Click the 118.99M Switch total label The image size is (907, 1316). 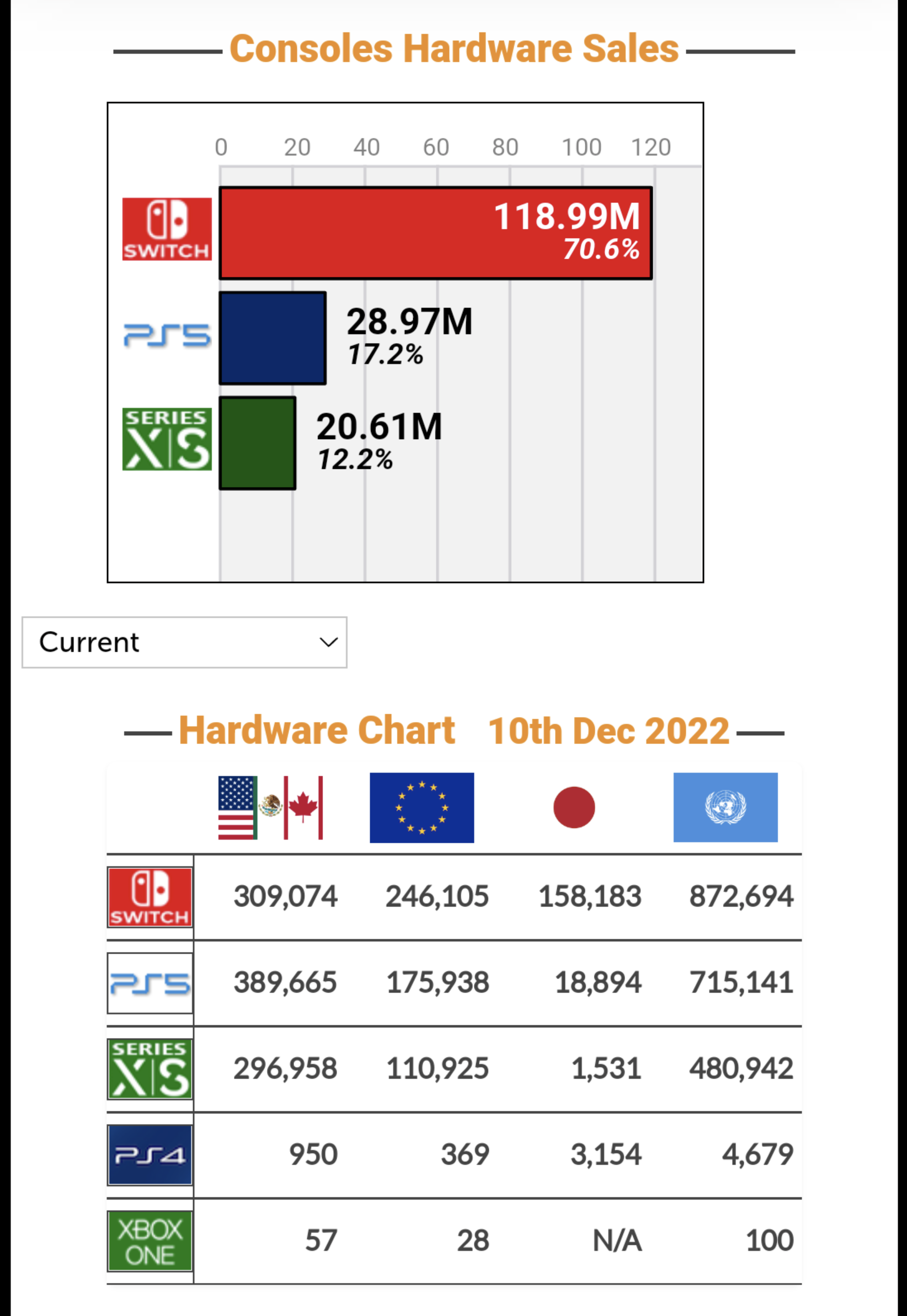[567, 216]
